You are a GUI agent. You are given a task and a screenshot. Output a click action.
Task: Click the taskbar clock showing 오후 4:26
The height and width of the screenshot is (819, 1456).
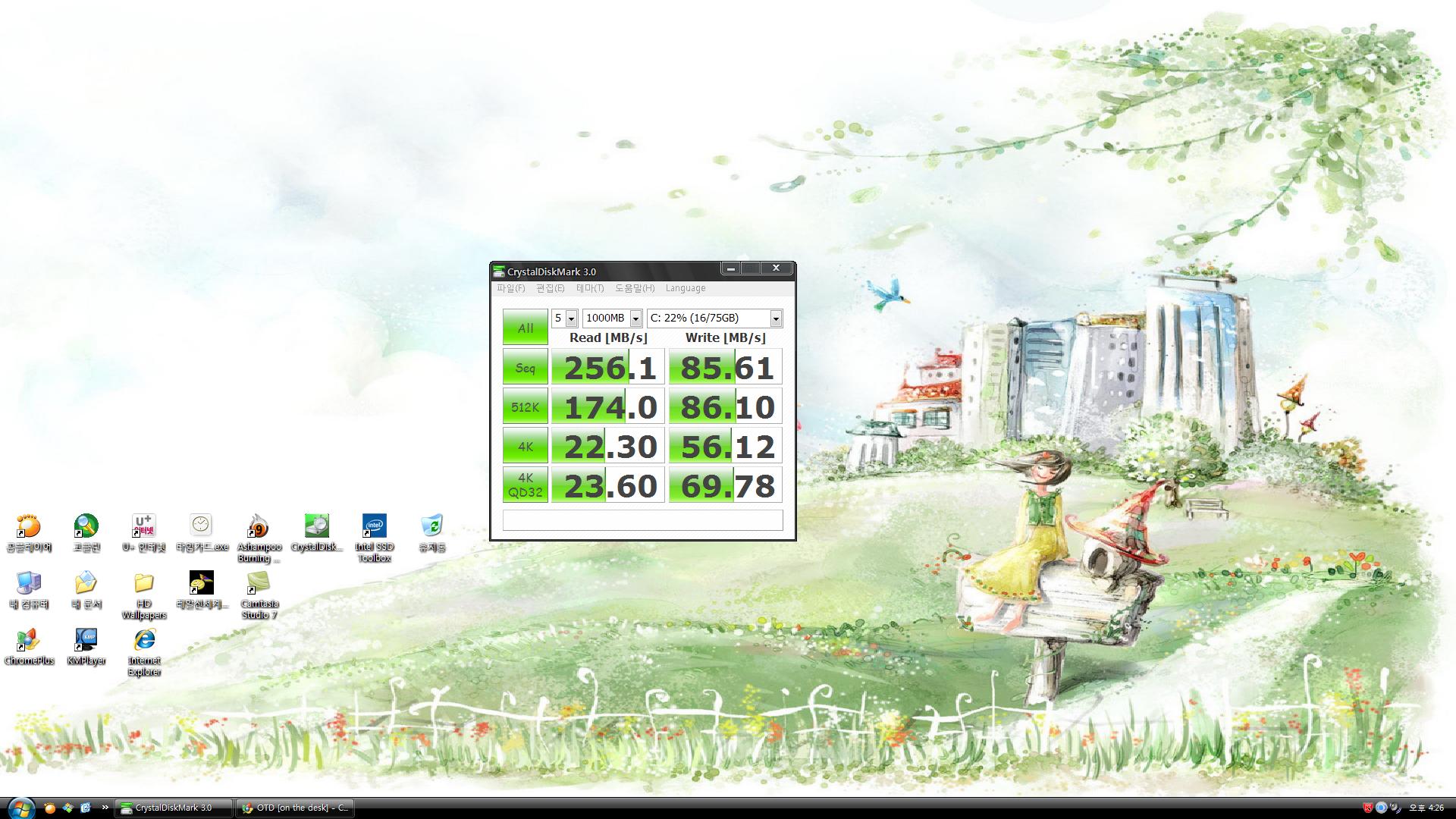[x=1426, y=808]
